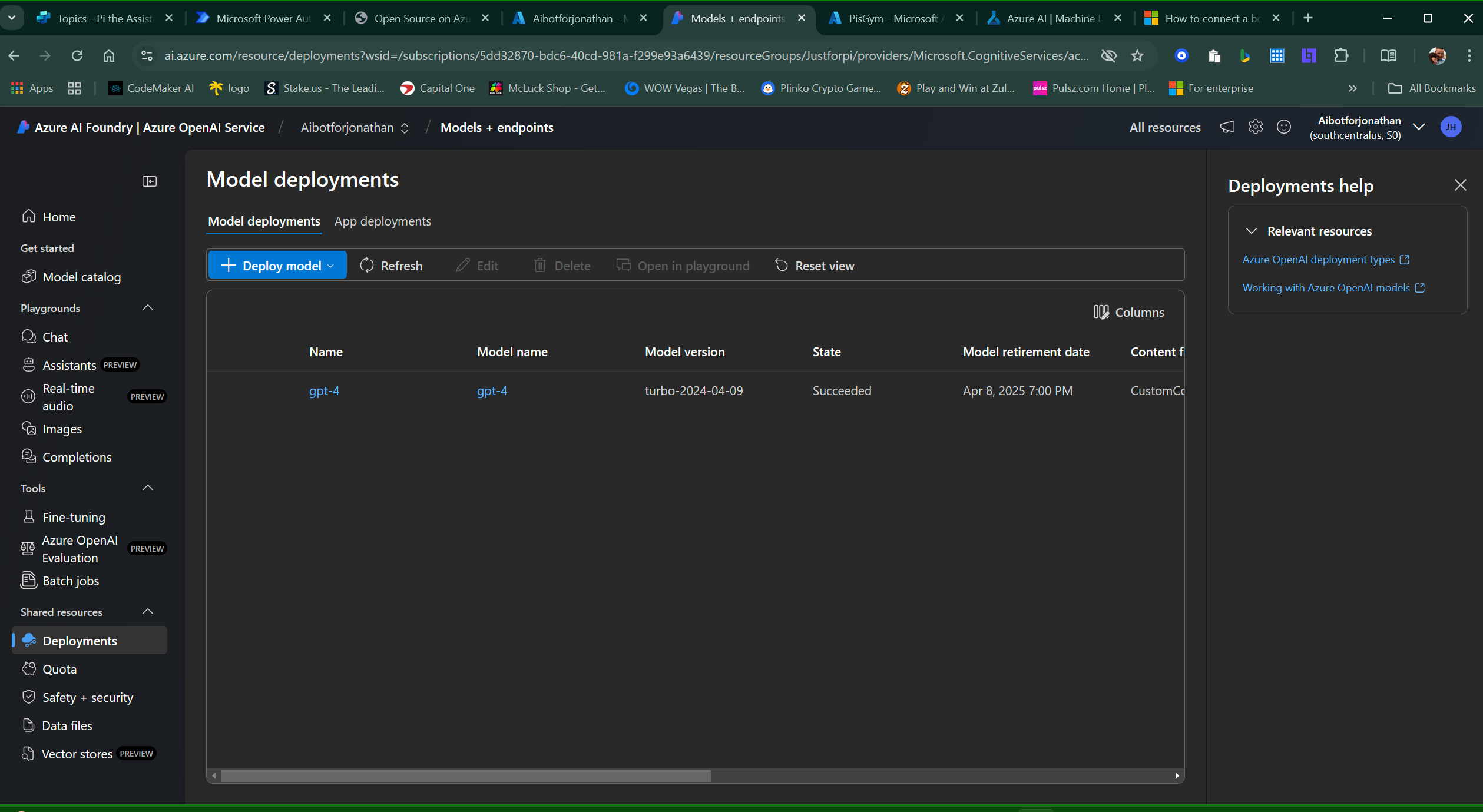This screenshot has width=1483, height=812.
Task: Click the All resources button
Action: (x=1164, y=127)
